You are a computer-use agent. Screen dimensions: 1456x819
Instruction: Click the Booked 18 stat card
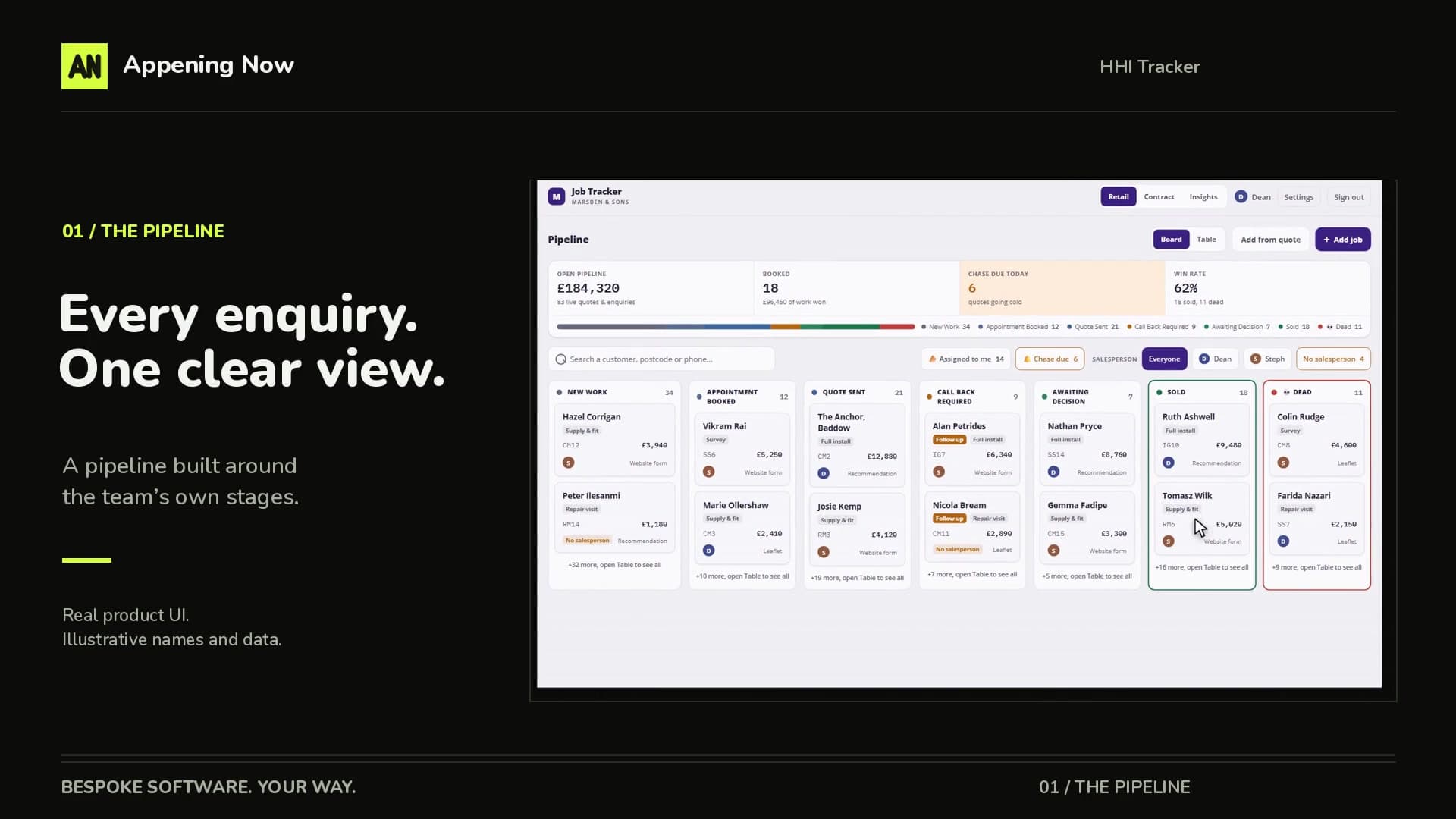[856, 288]
